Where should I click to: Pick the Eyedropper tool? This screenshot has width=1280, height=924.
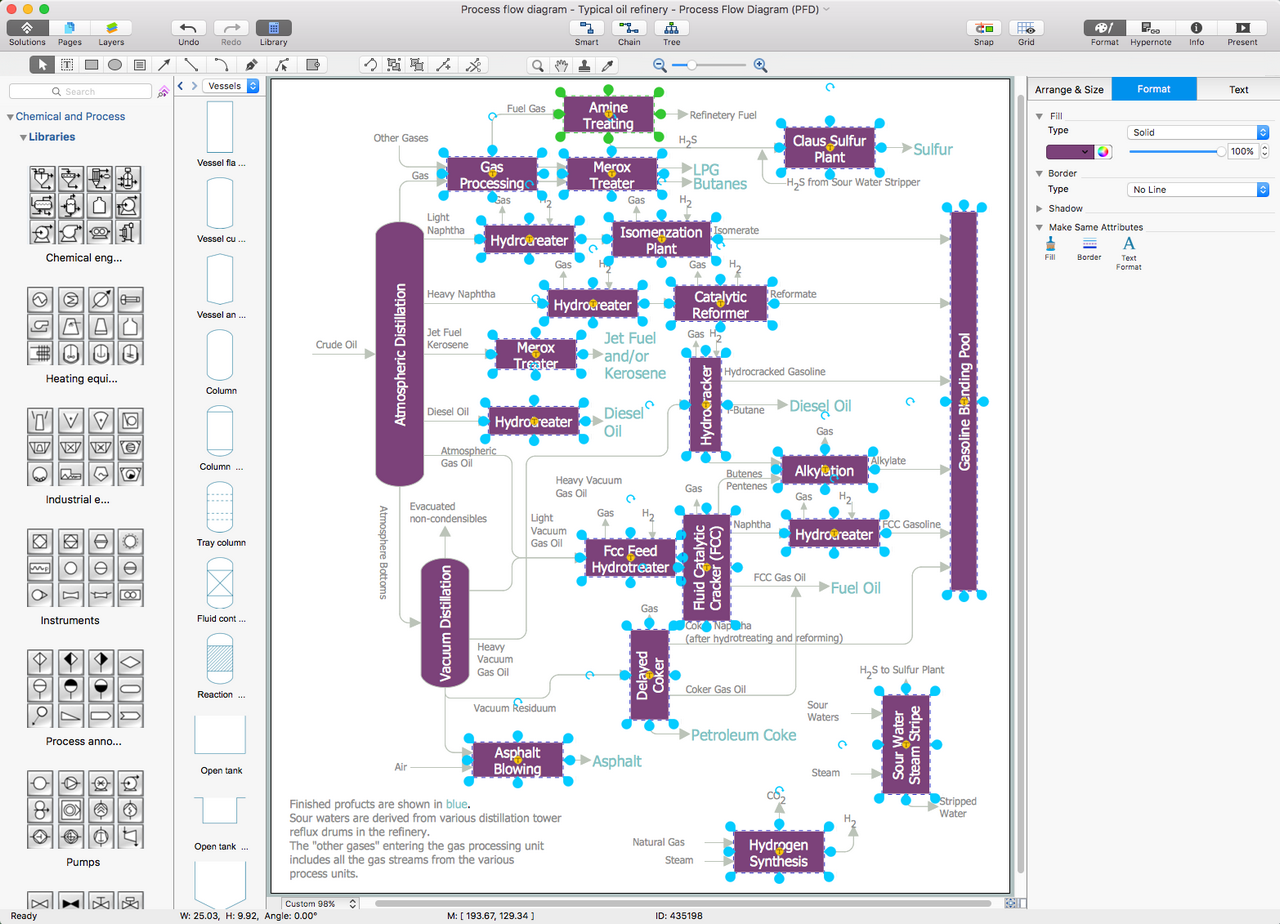(x=606, y=65)
